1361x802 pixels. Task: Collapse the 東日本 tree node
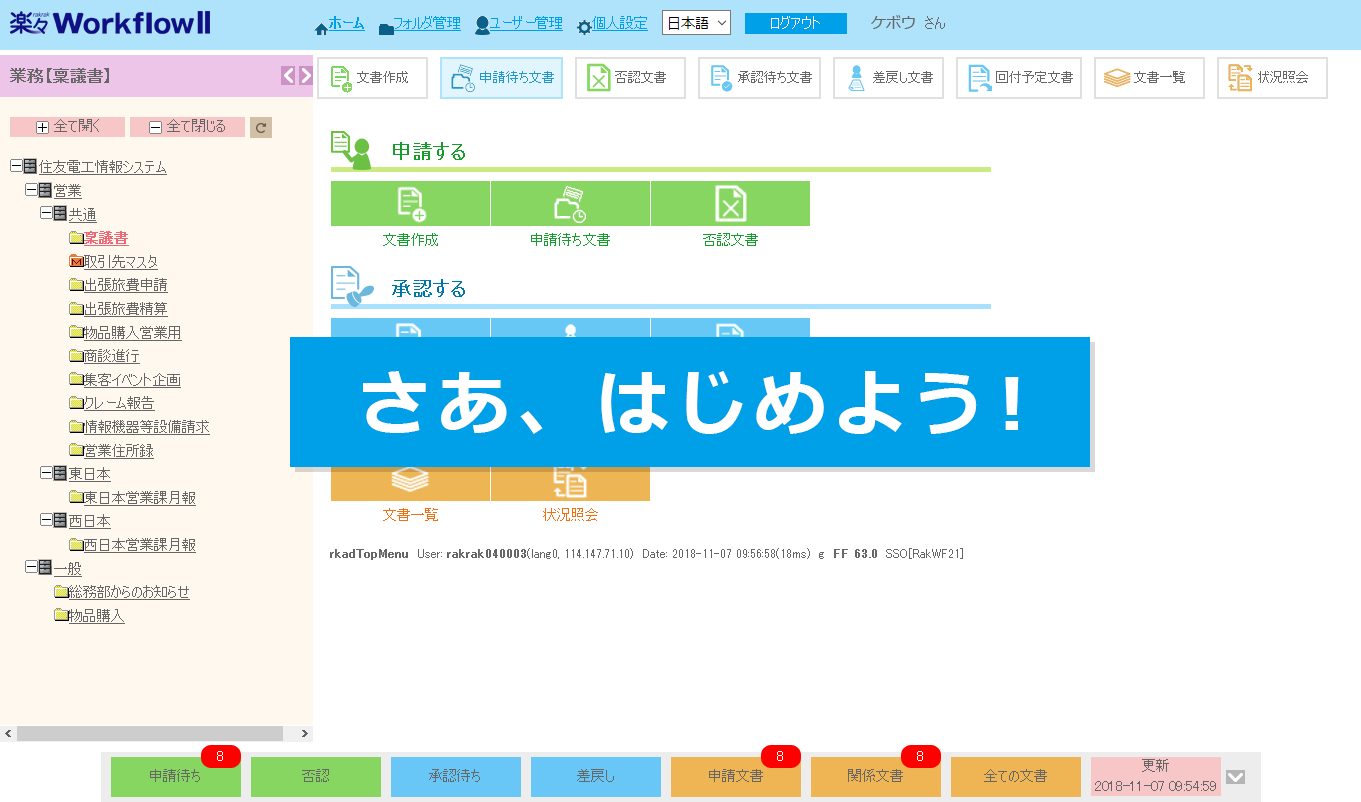click(46, 474)
